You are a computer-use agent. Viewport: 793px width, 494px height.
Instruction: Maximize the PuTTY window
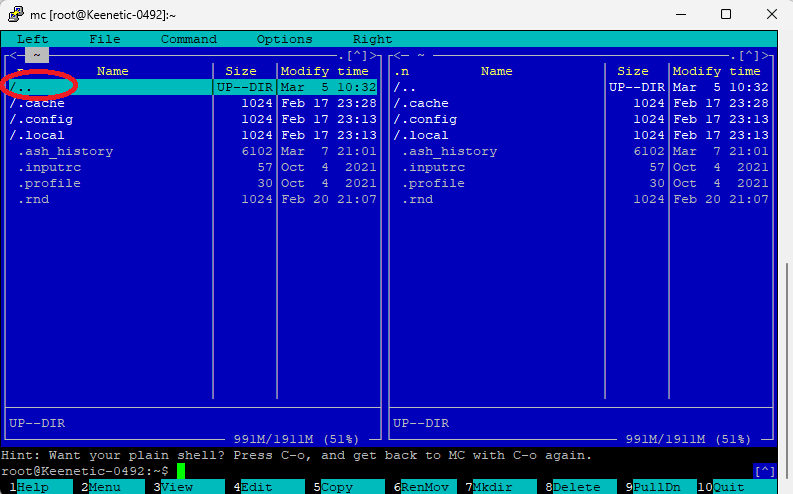point(726,14)
